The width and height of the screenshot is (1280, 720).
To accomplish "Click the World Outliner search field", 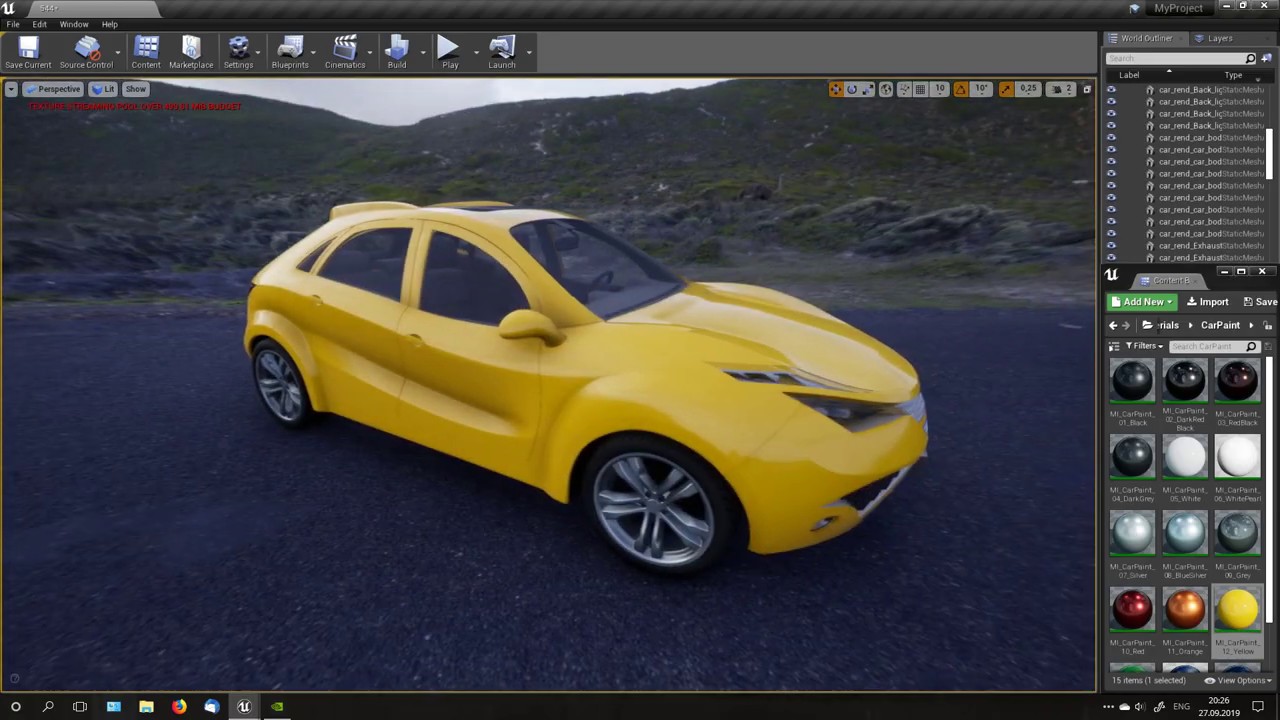I will point(1180,58).
